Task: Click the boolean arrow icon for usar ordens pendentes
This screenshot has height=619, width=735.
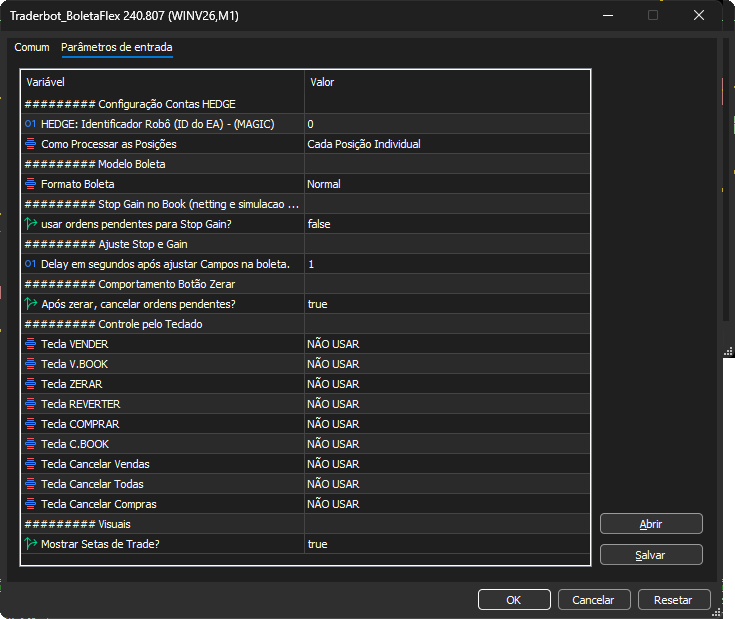Action: 31,224
